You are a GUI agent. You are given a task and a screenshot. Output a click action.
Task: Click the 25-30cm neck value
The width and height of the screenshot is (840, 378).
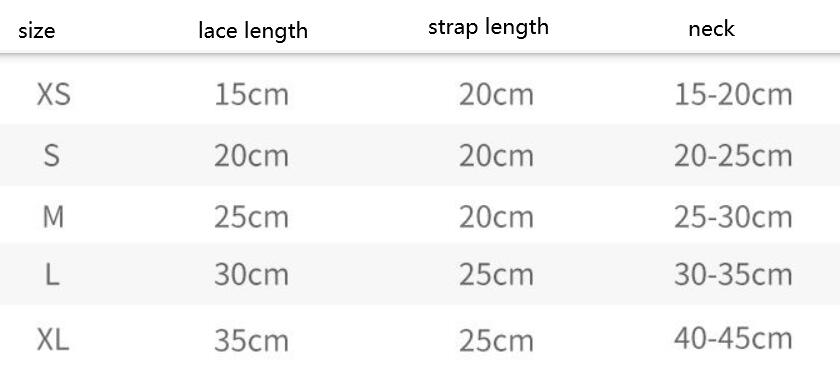733,217
